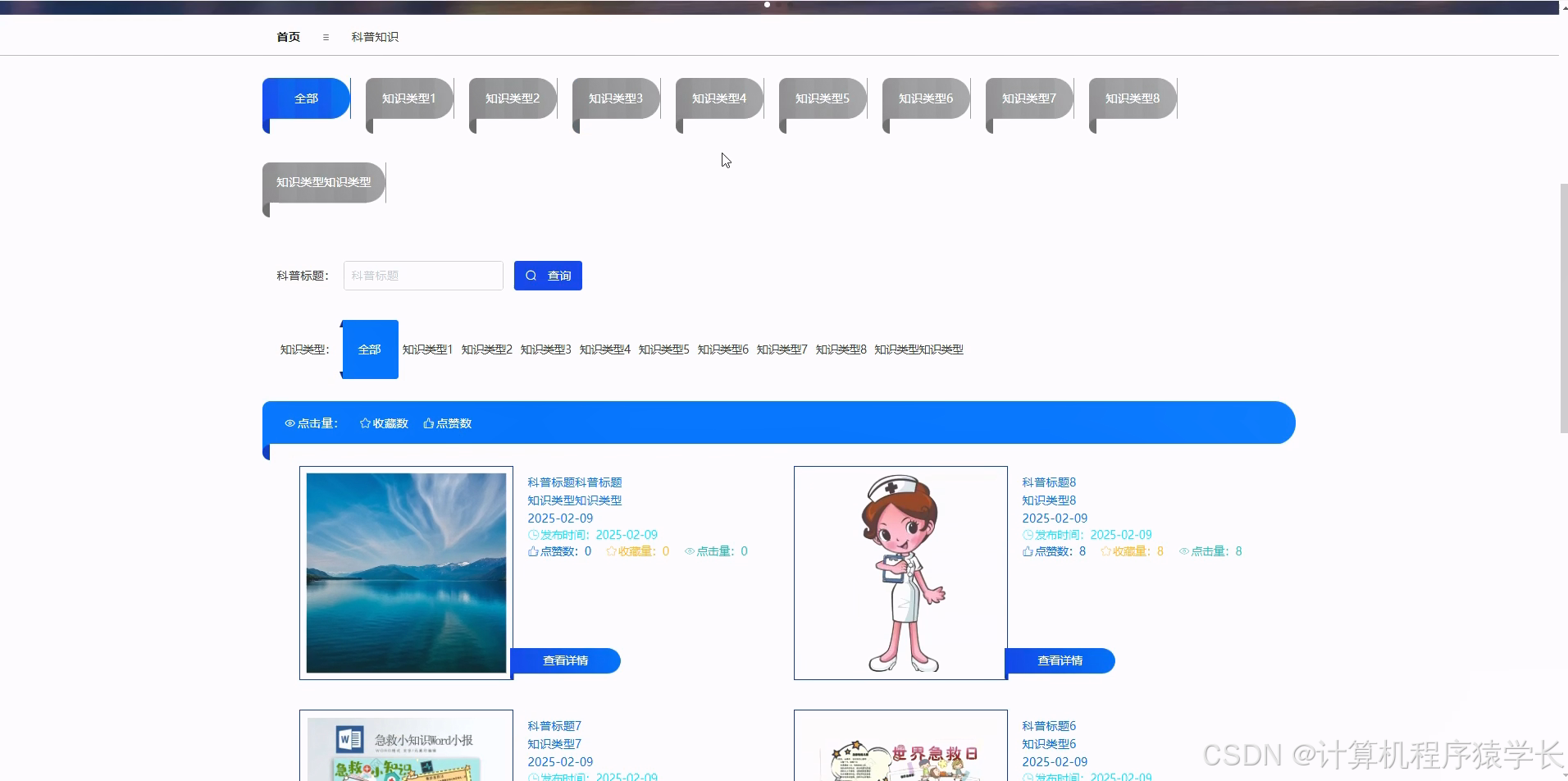Click the eye icon next to 点击量 sort option
Image resolution: width=1568 pixels, height=781 pixels.
click(289, 423)
